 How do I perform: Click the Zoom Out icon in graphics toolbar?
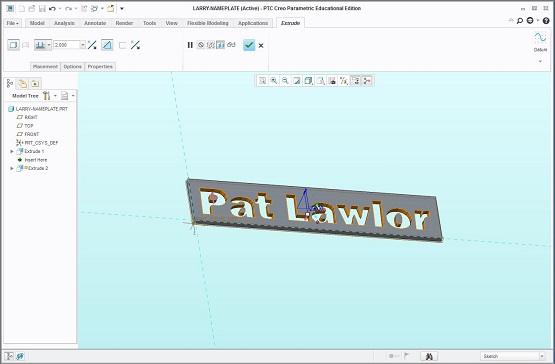coord(285,81)
